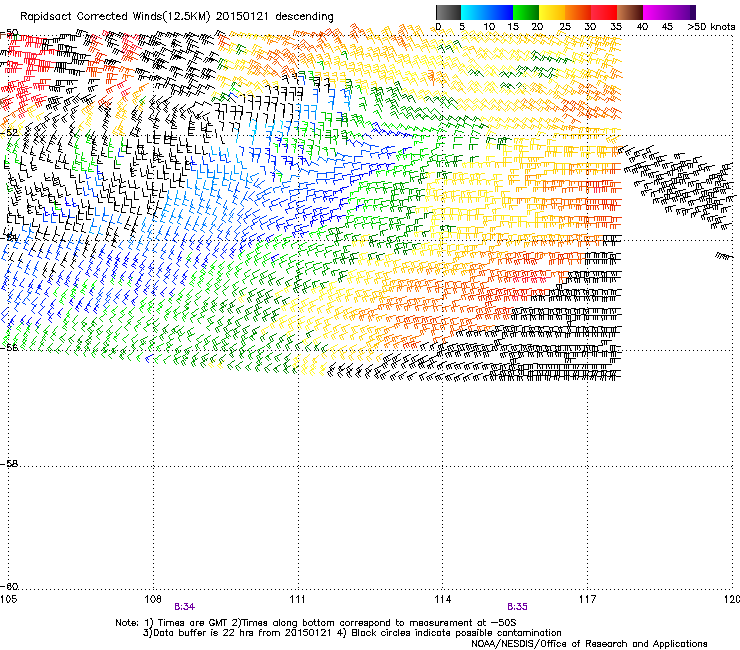Click the red 30-35 knots legend color
This screenshot has height=650, width=740.
604,12
